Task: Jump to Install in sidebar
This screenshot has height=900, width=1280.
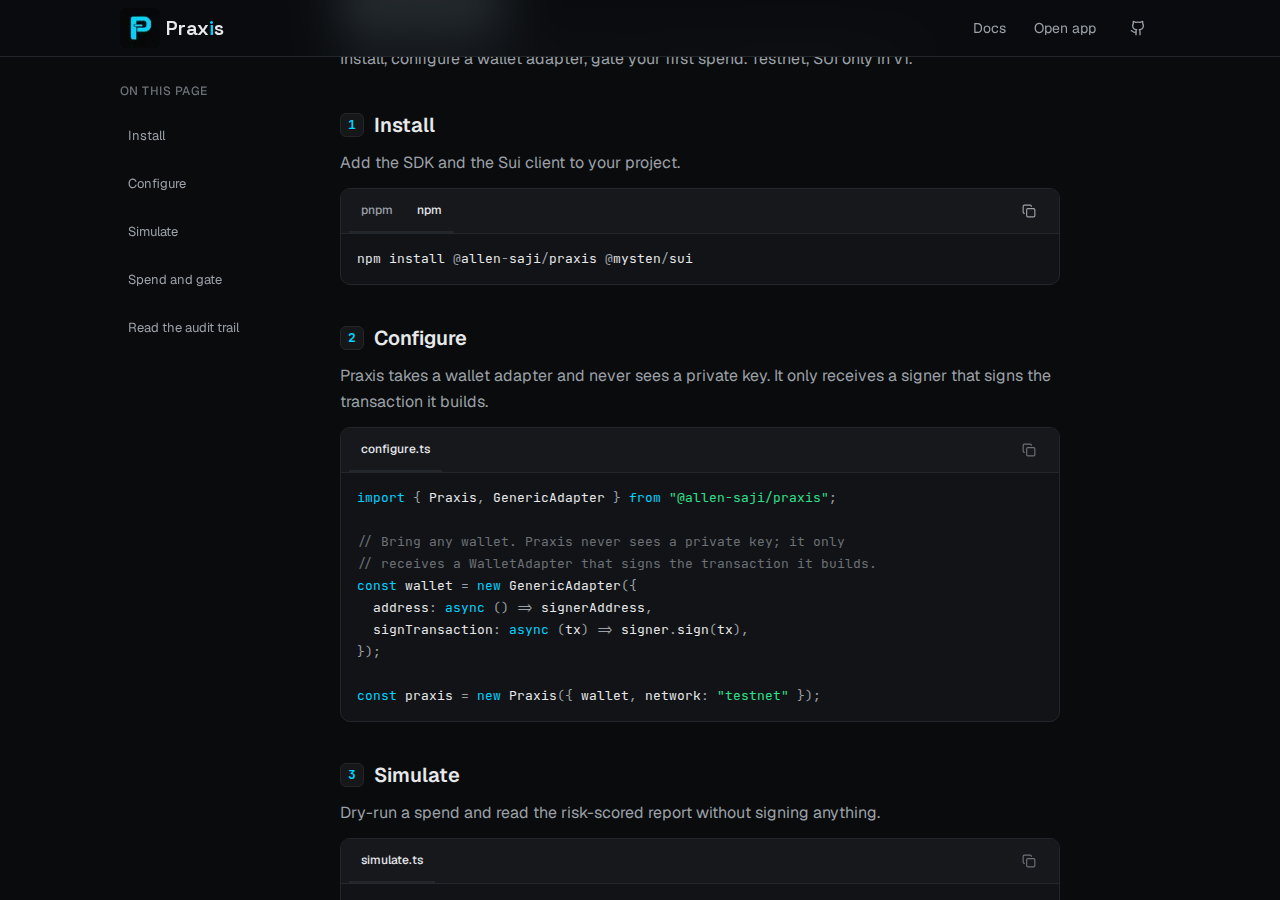Action: [x=147, y=136]
